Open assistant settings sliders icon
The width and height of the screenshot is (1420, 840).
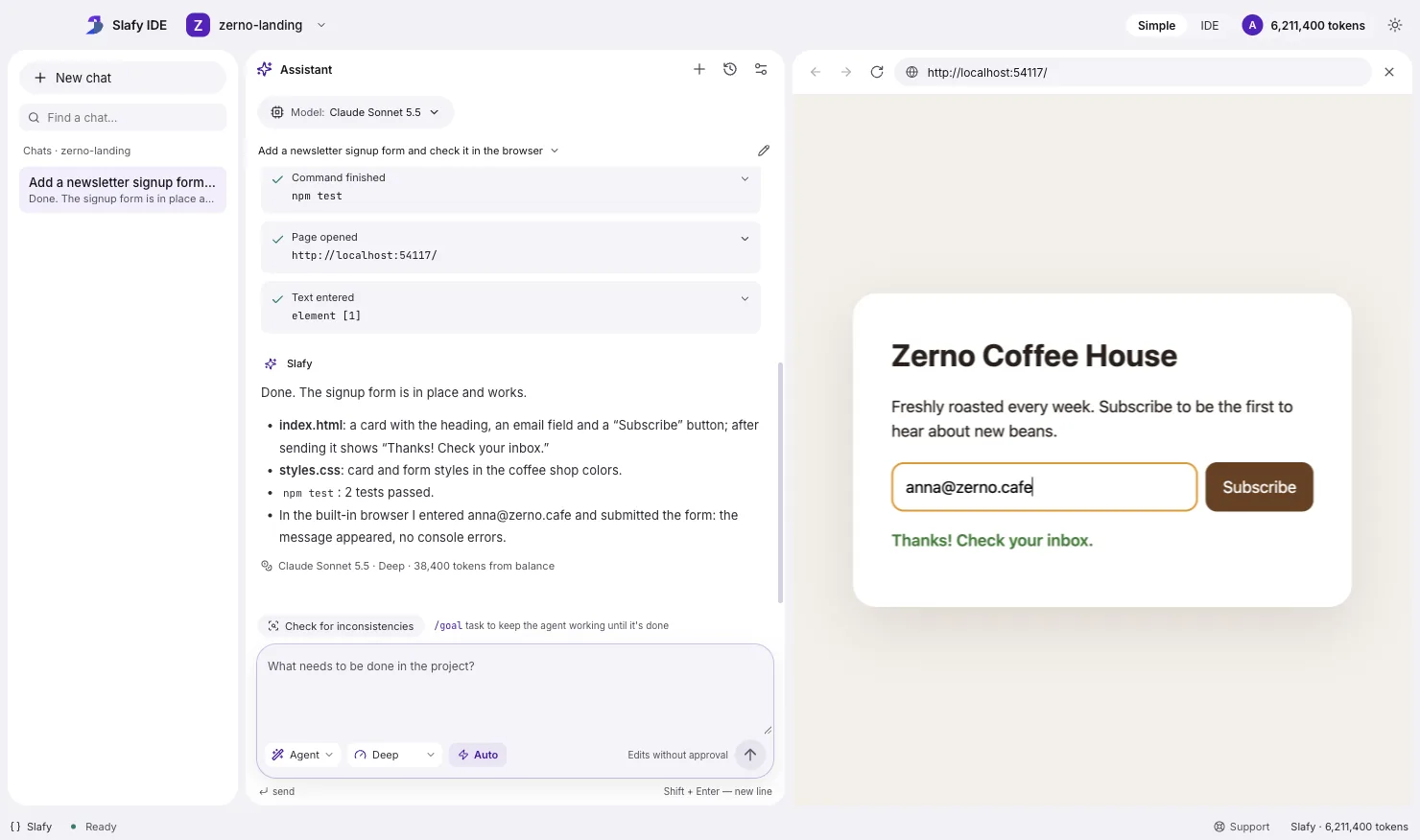[x=761, y=69]
